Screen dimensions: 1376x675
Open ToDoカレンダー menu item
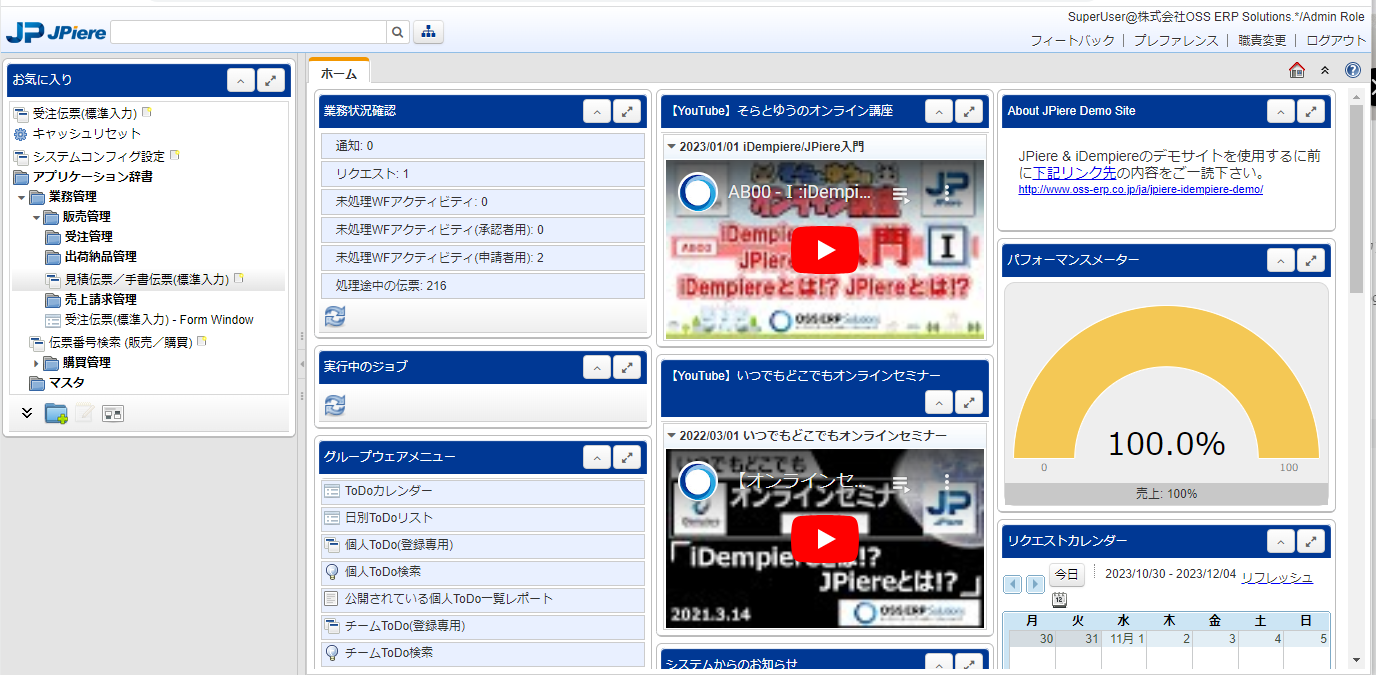coord(483,492)
